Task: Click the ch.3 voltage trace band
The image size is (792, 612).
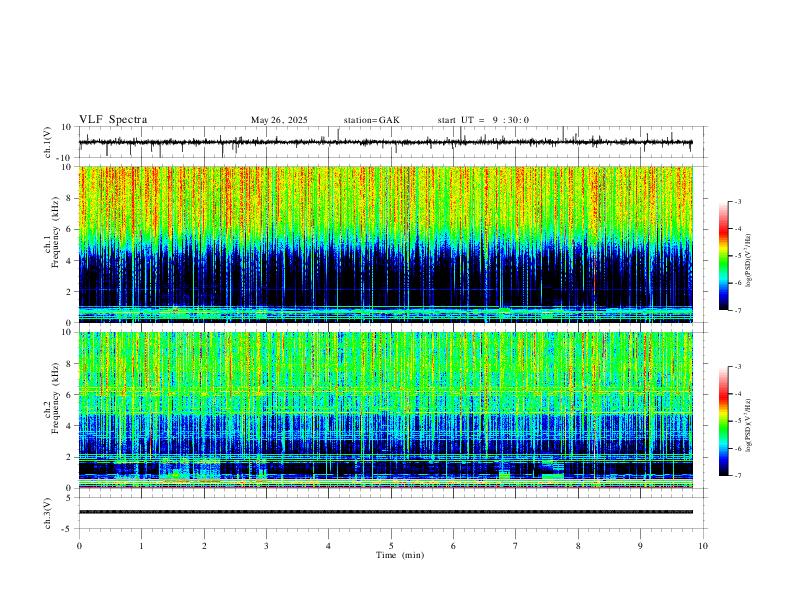Action: 385,512
